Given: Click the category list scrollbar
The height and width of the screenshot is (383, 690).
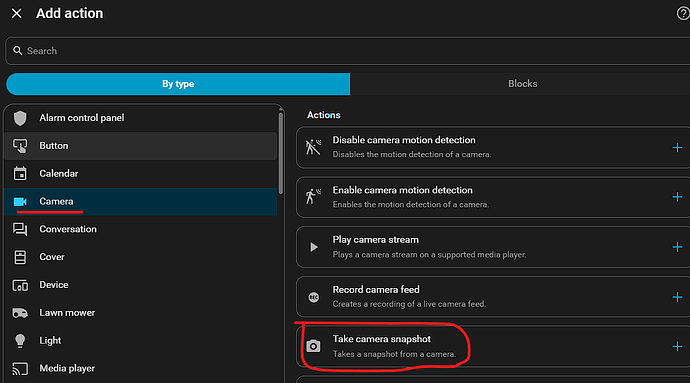Looking at the screenshot, I should pyautogui.click(x=281, y=153).
